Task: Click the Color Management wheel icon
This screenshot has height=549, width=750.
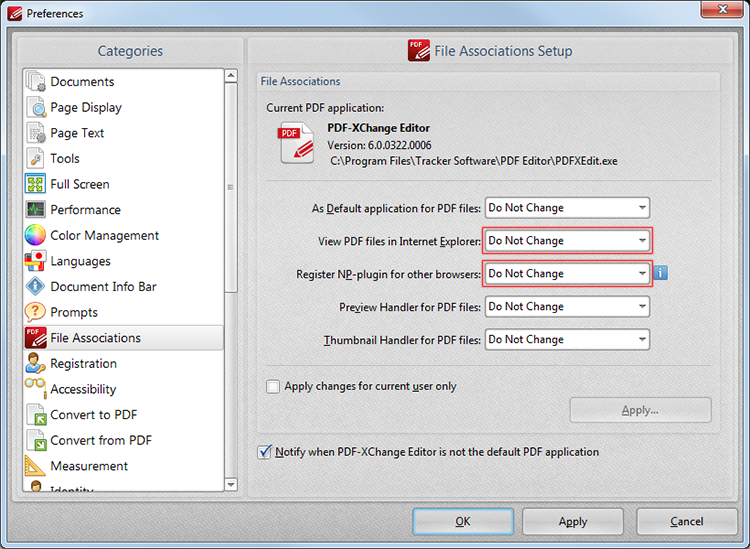Action: pos(35,235)
